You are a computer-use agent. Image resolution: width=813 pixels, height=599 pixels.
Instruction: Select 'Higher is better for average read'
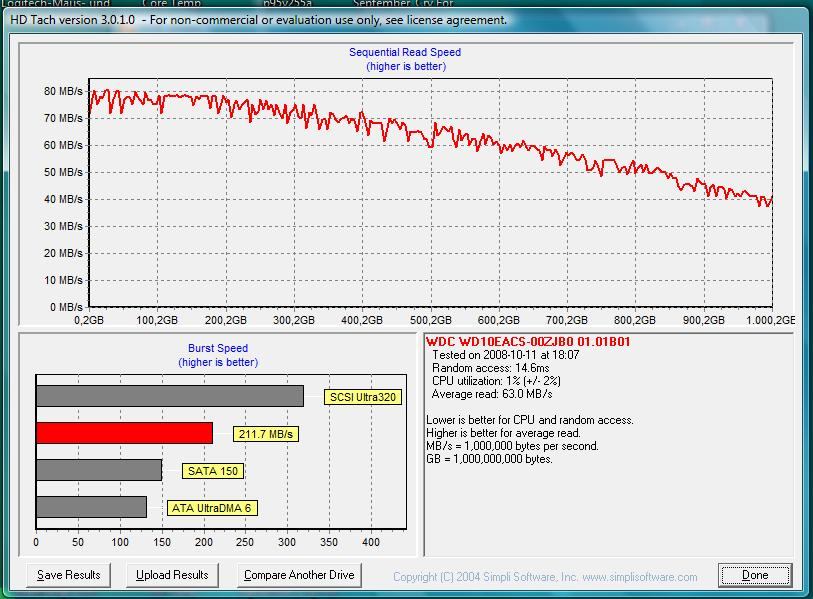coord(503,433)
